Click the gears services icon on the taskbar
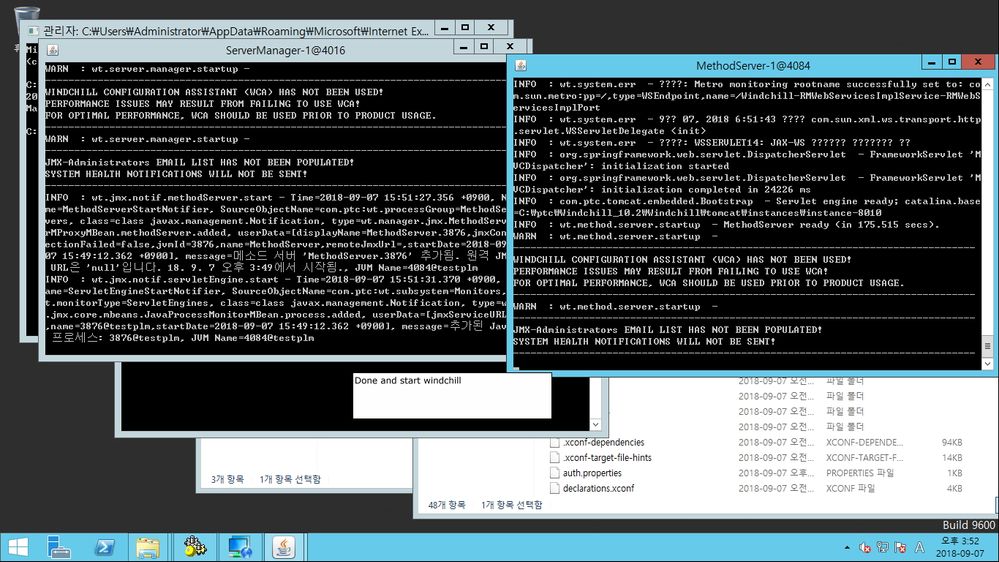The height and width of the screenshot is (562, 999). [195, 547]
